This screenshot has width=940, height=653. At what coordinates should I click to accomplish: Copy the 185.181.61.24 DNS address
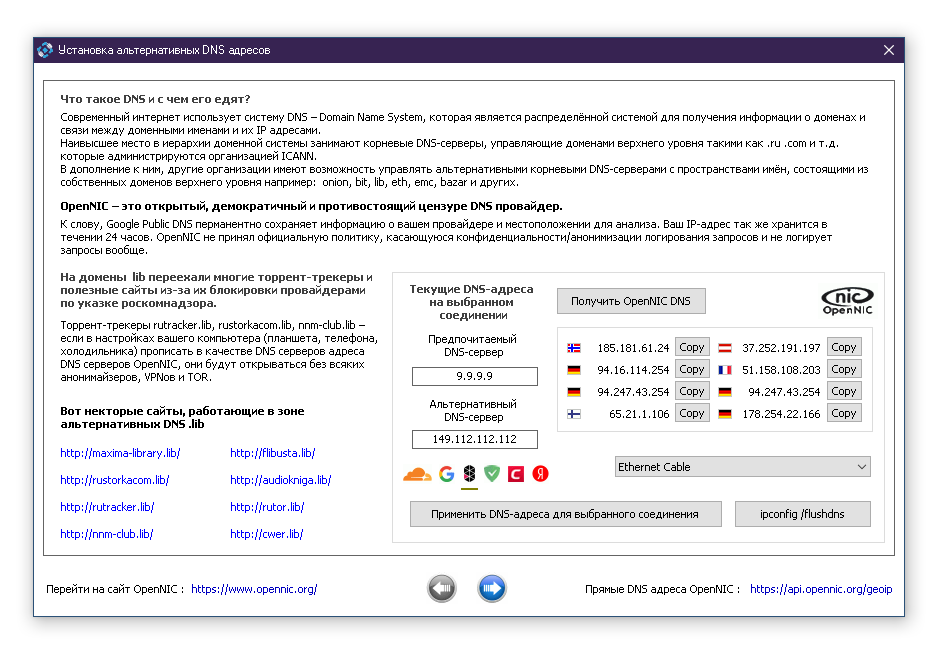(x=691, y=348)
